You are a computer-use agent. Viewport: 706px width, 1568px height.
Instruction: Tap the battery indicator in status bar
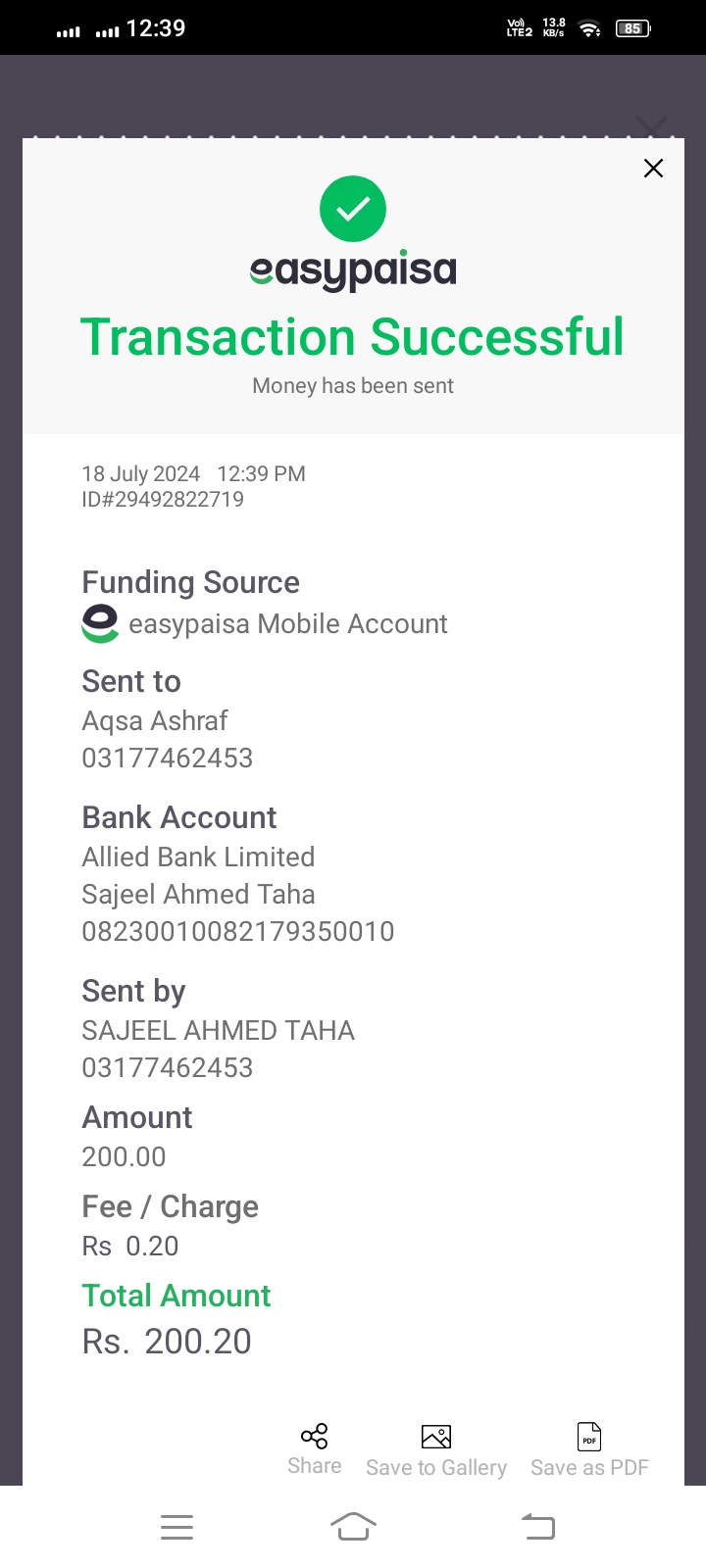point(632,28)
